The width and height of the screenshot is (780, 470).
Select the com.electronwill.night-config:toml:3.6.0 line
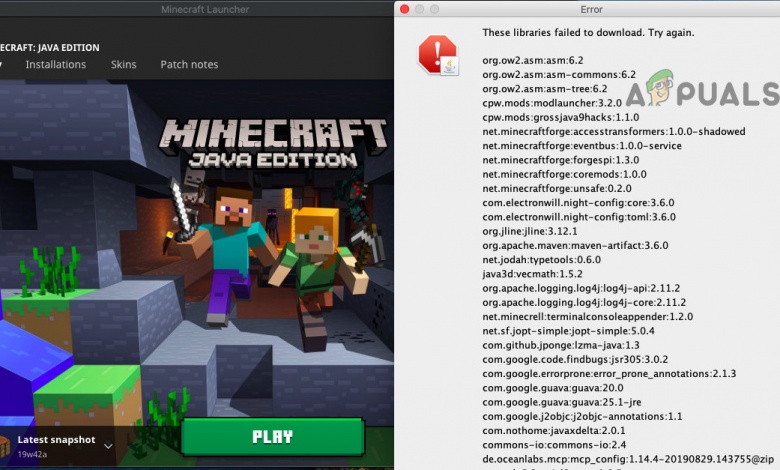pos(579,217)
